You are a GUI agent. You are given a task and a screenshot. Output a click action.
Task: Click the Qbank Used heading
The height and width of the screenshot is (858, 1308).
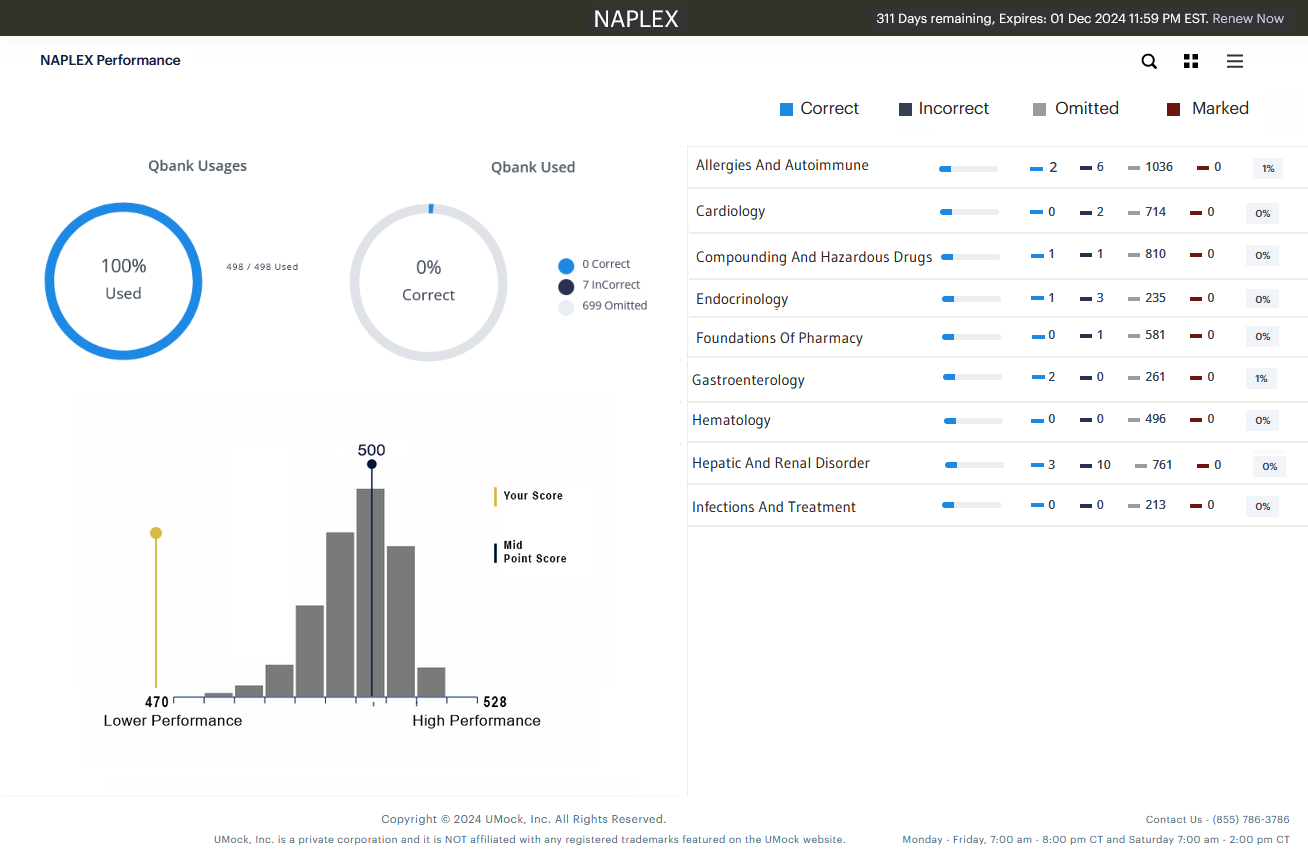point(533,167)
